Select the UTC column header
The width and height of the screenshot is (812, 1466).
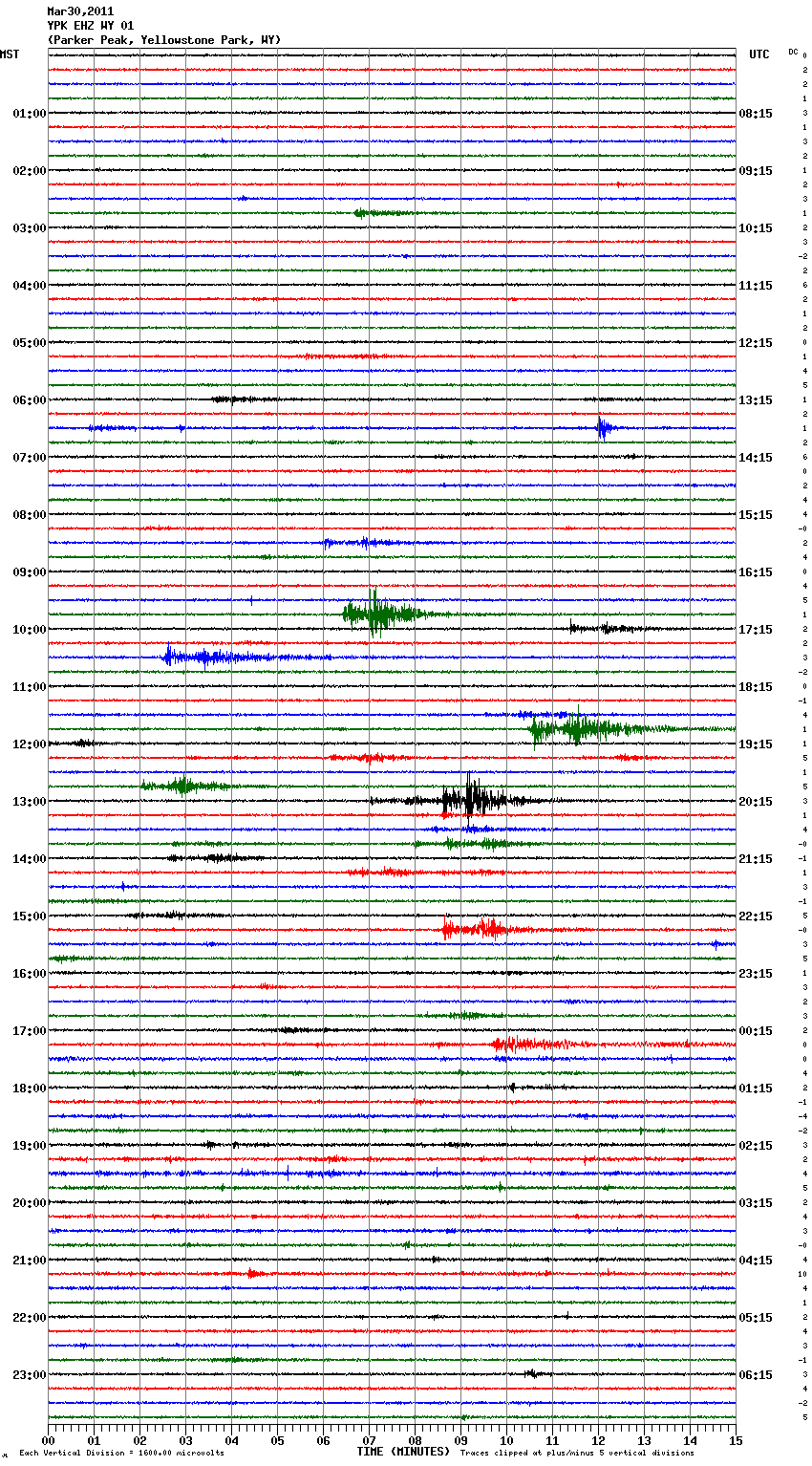pyautogui.click(x=759, y=54)
